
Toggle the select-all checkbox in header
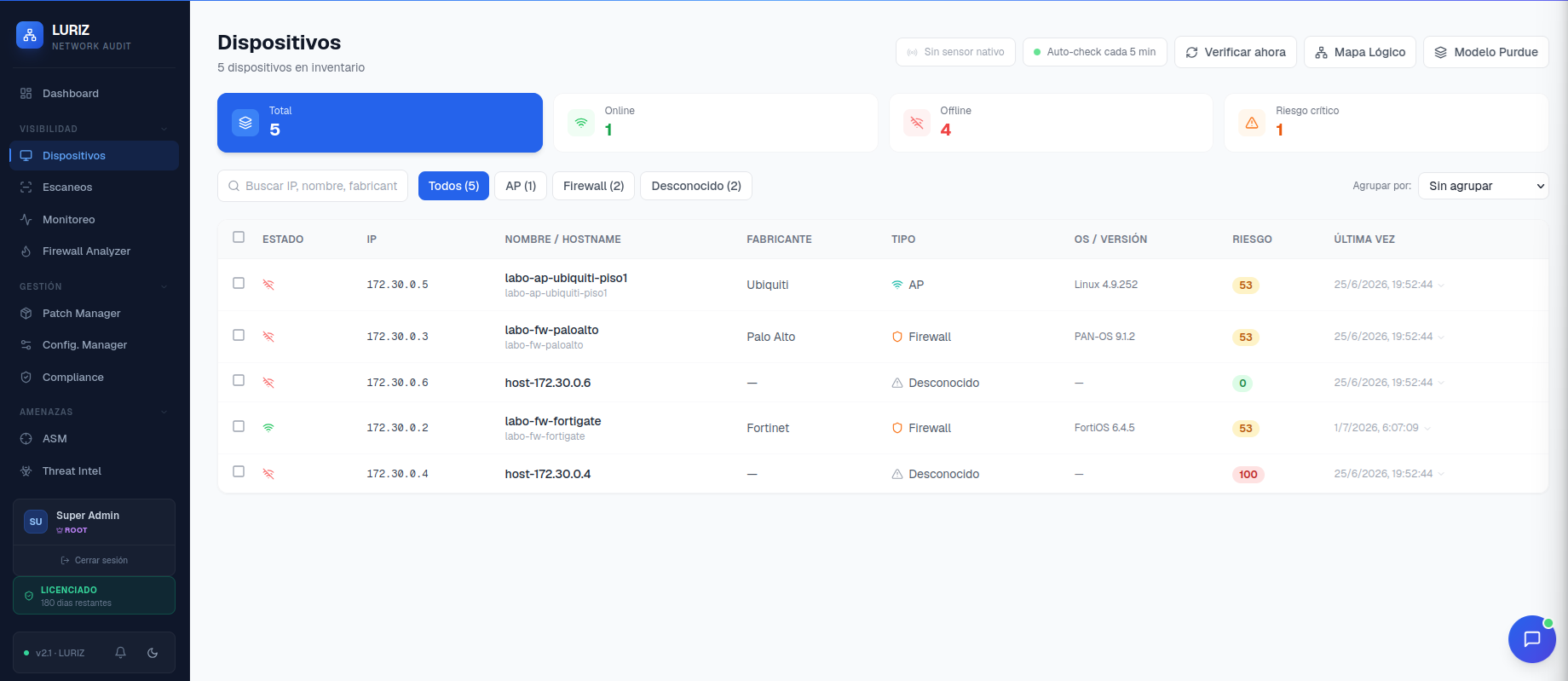(239, 237)
